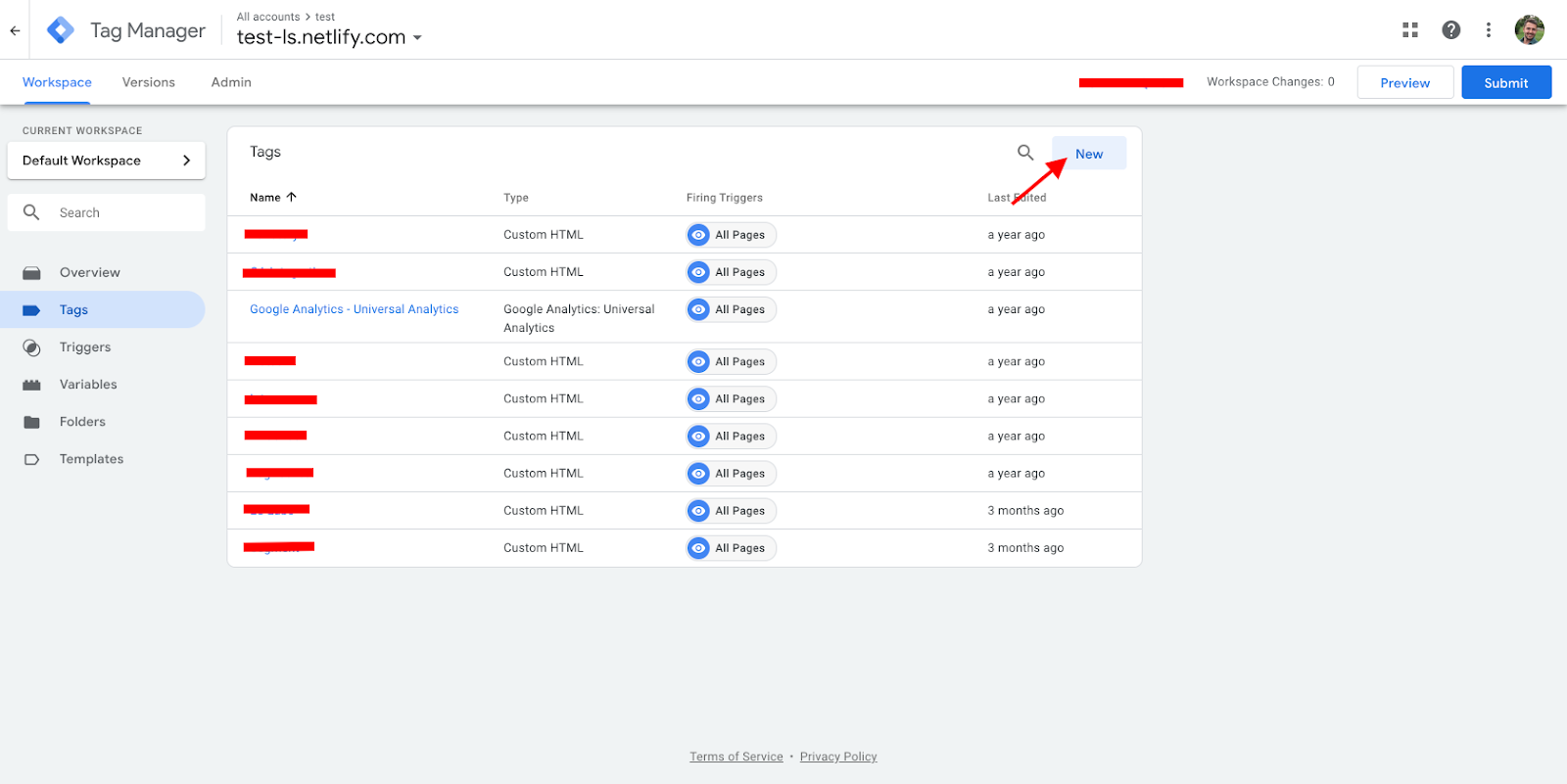Expand the Default Workspace selector
The image size is (1567, 784).
(x=107, y=161)
